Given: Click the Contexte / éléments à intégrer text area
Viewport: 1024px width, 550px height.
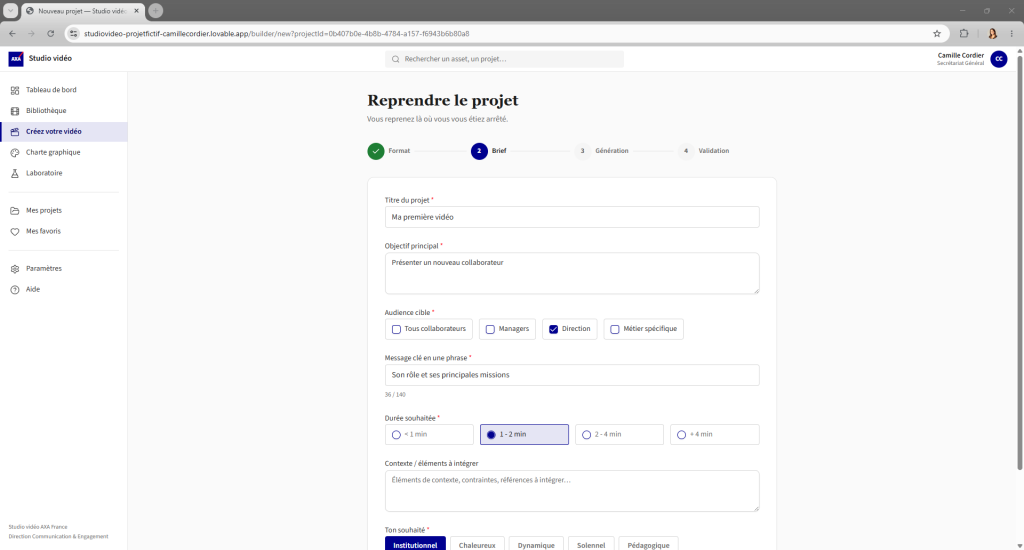Looking at the screenshot, I should [x=572, y=491].
